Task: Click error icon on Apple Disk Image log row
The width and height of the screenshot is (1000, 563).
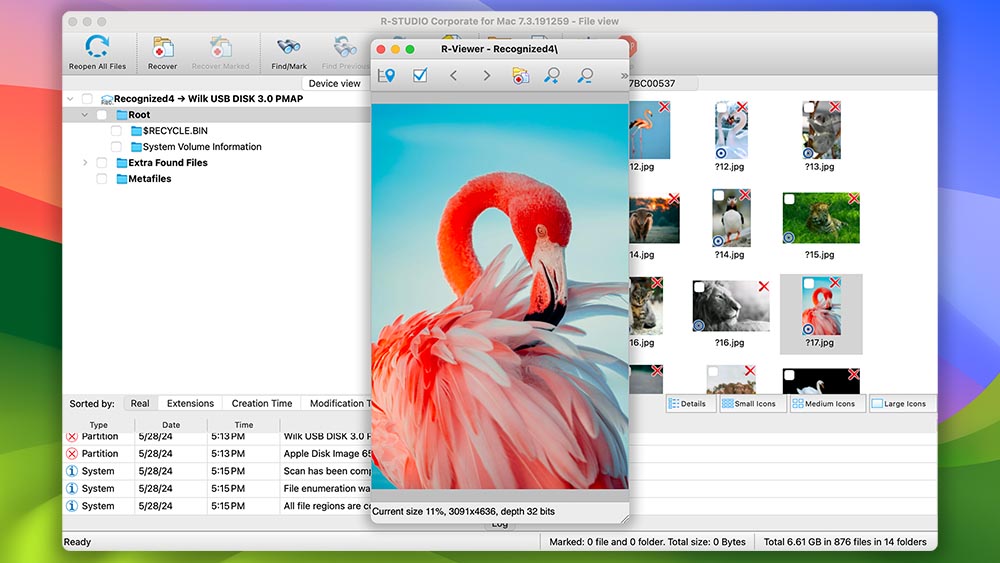Action: pos(72,453)
